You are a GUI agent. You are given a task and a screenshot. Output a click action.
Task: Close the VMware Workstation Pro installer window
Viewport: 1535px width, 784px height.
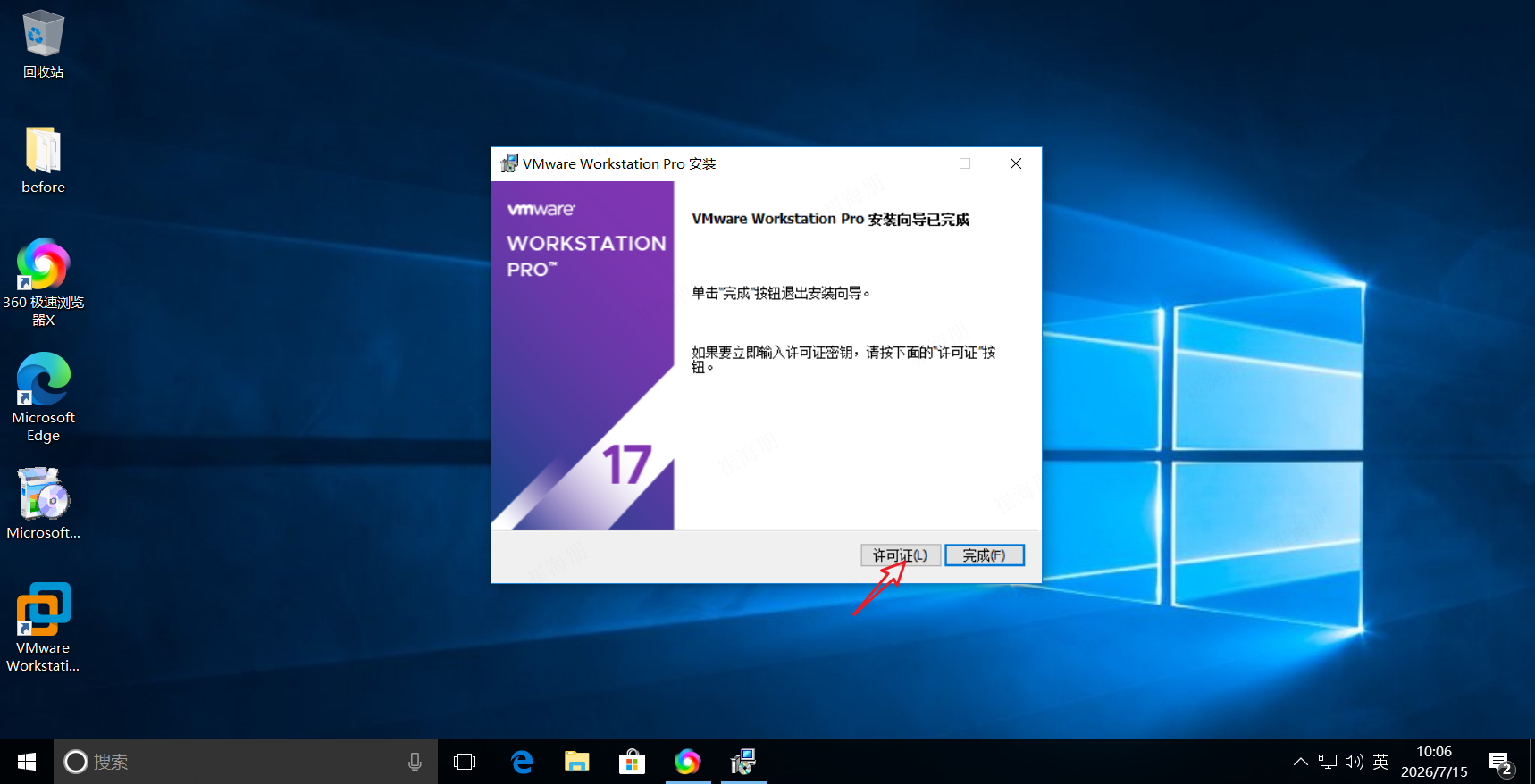[1016, 163]
